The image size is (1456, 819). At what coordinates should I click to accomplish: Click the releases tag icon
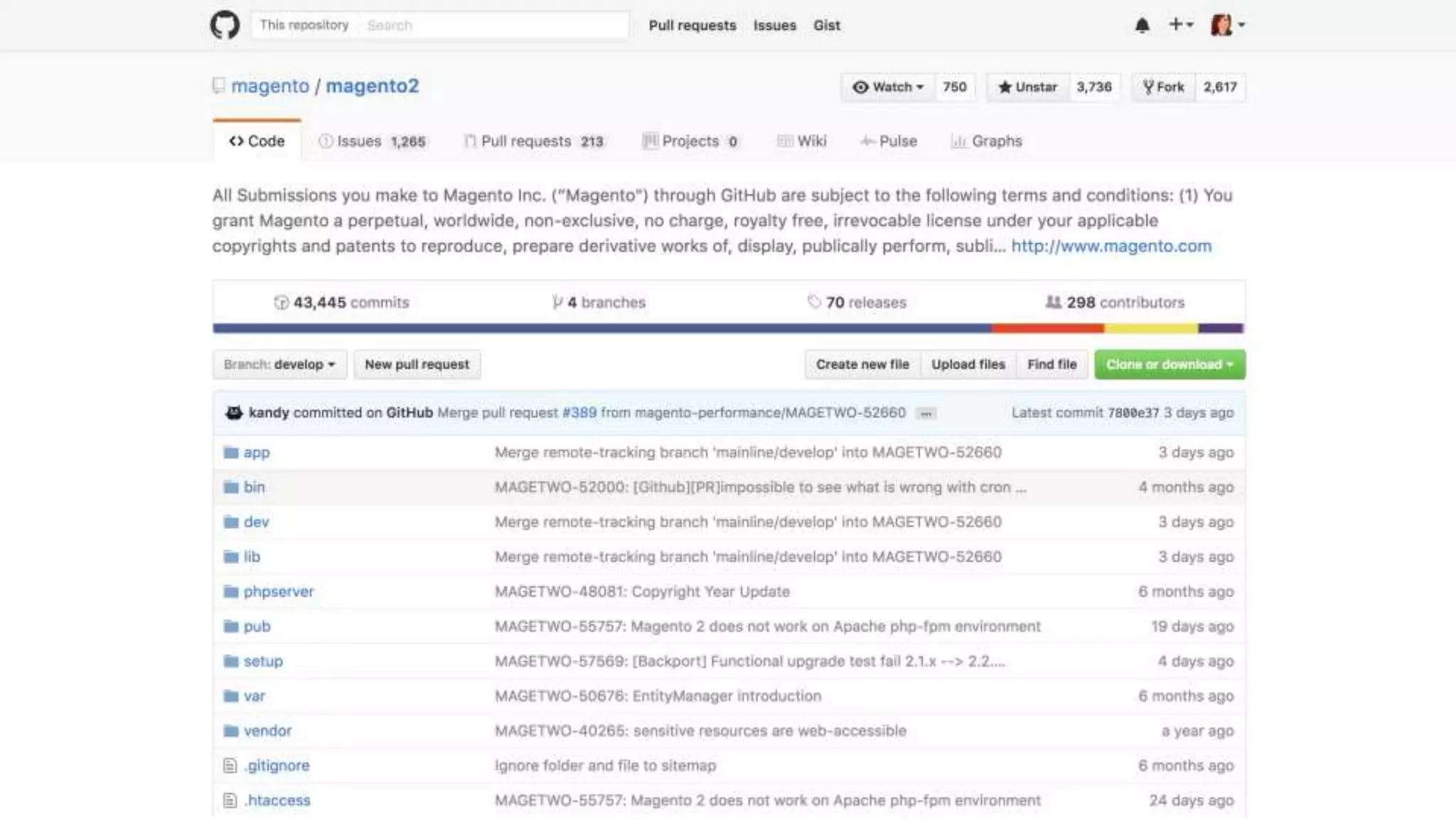(814, 302)
